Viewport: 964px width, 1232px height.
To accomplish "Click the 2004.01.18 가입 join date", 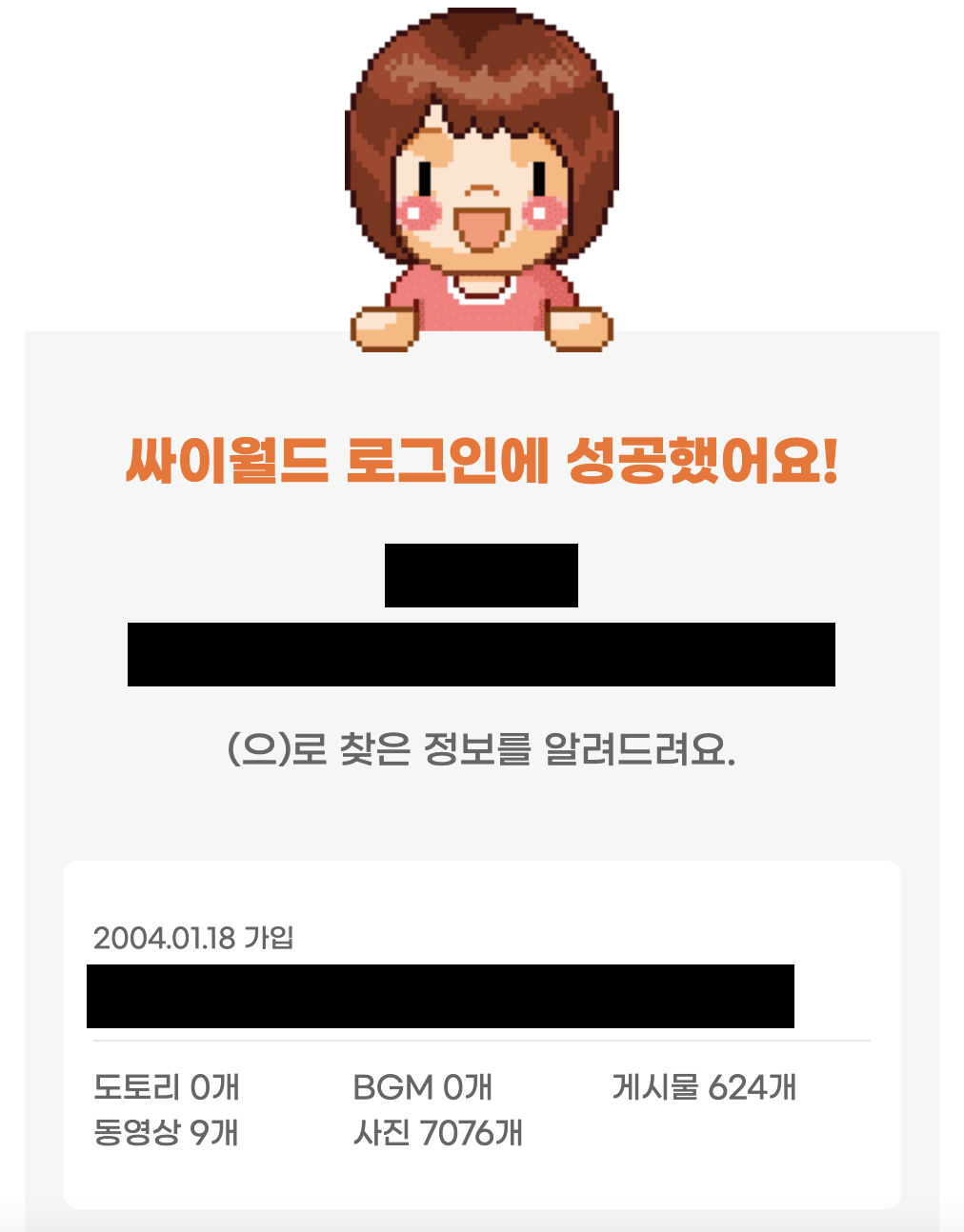I will click(x=193, y=938).
